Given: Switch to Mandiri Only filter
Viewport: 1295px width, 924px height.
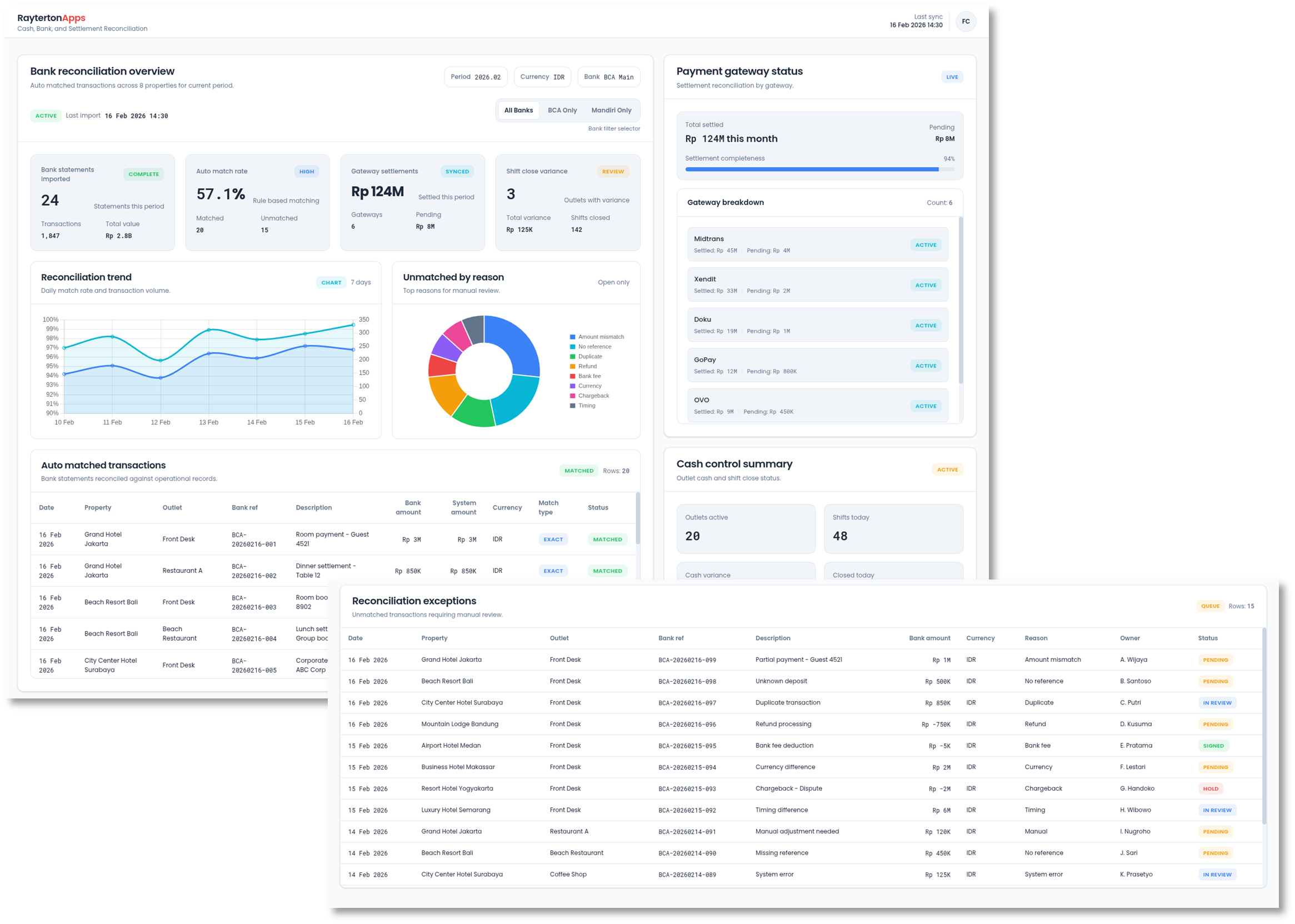Looking at the screenshot, I should [x=611, y=111].
